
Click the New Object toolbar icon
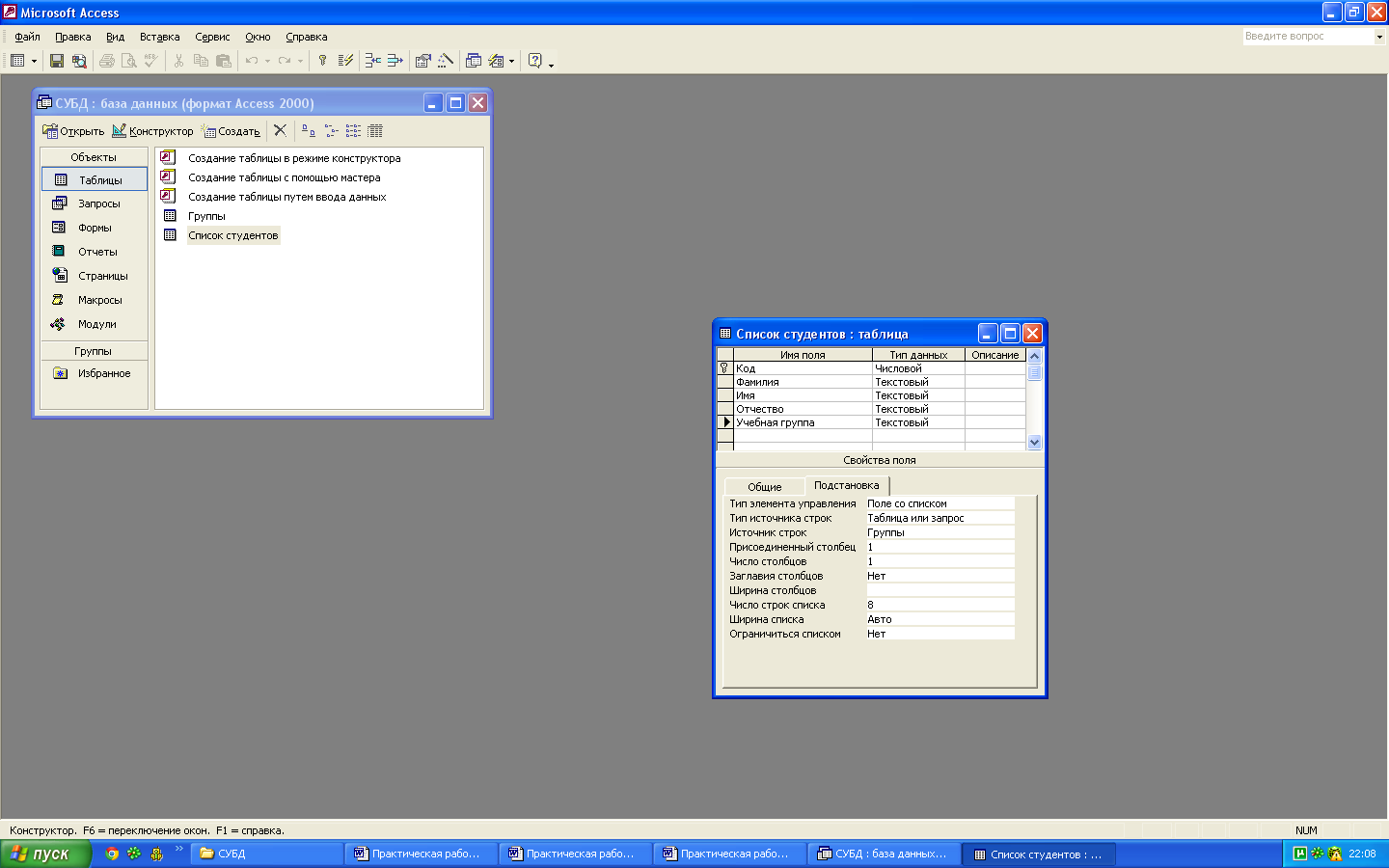496,61
